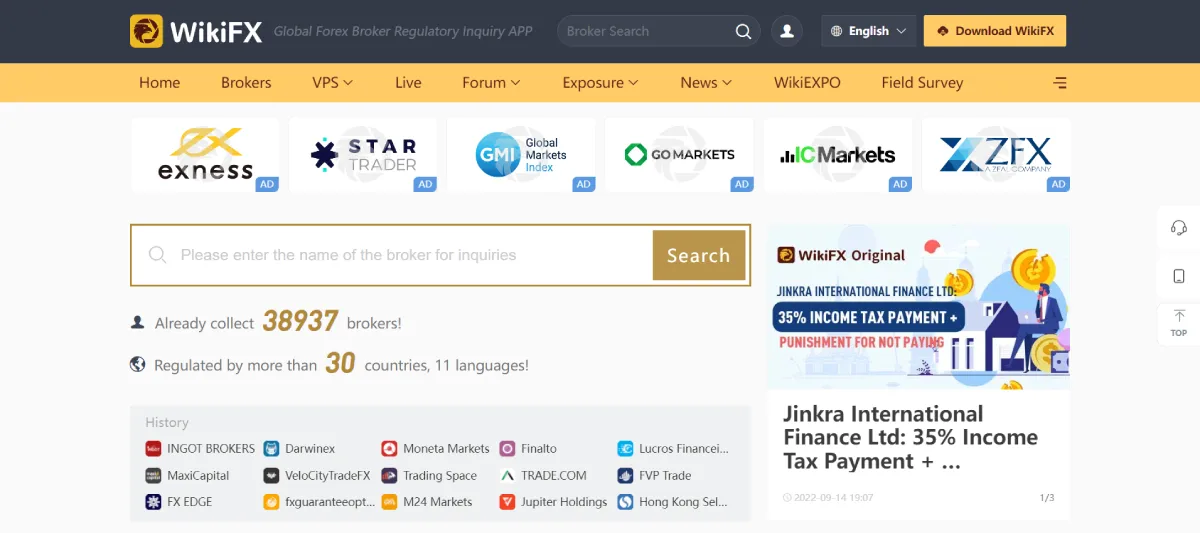
Task: Click the FX EDGE logo icon
Action: 154,502
